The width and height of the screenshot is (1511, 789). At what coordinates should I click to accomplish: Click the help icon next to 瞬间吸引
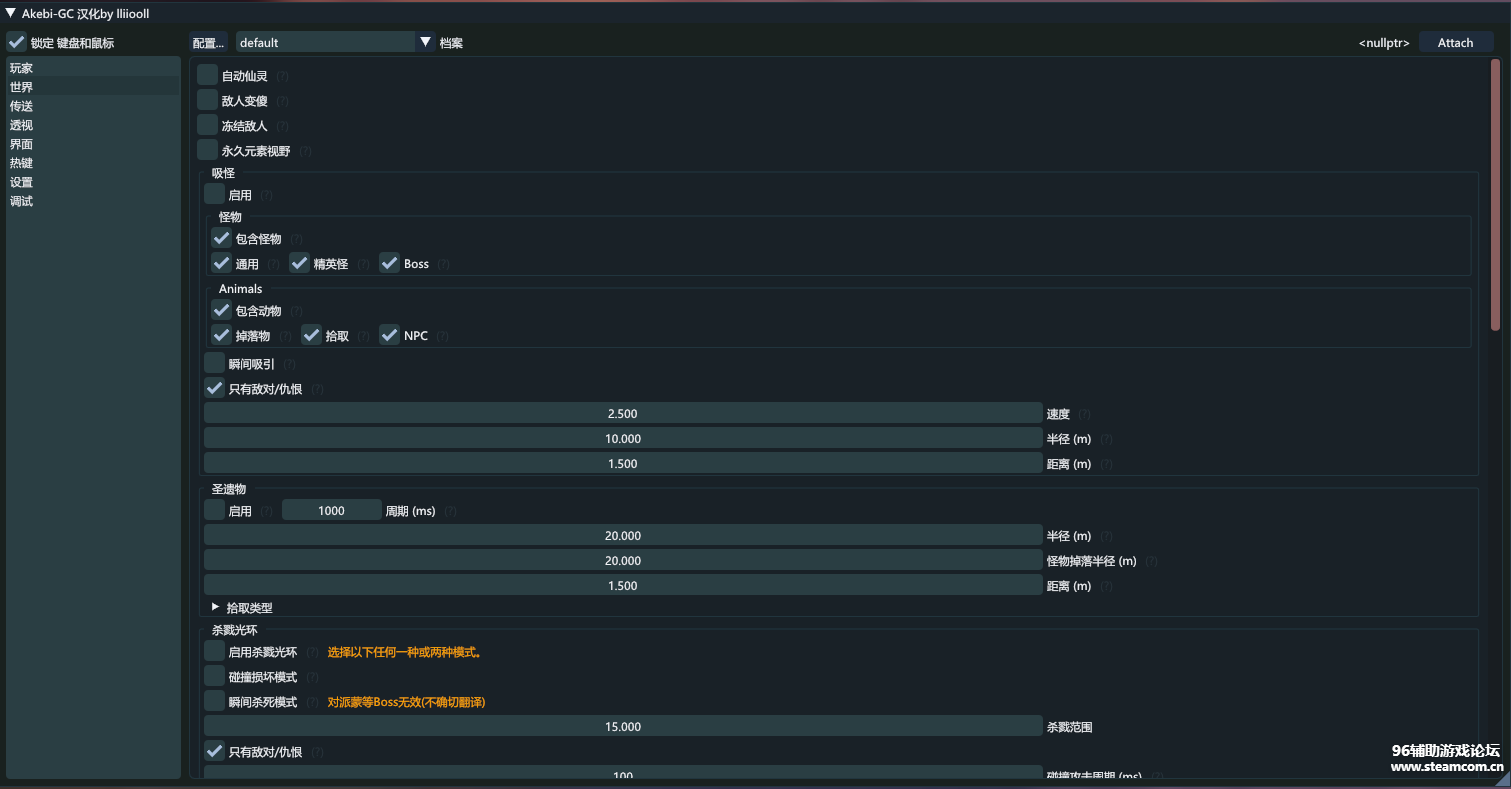tap(289, 365)
